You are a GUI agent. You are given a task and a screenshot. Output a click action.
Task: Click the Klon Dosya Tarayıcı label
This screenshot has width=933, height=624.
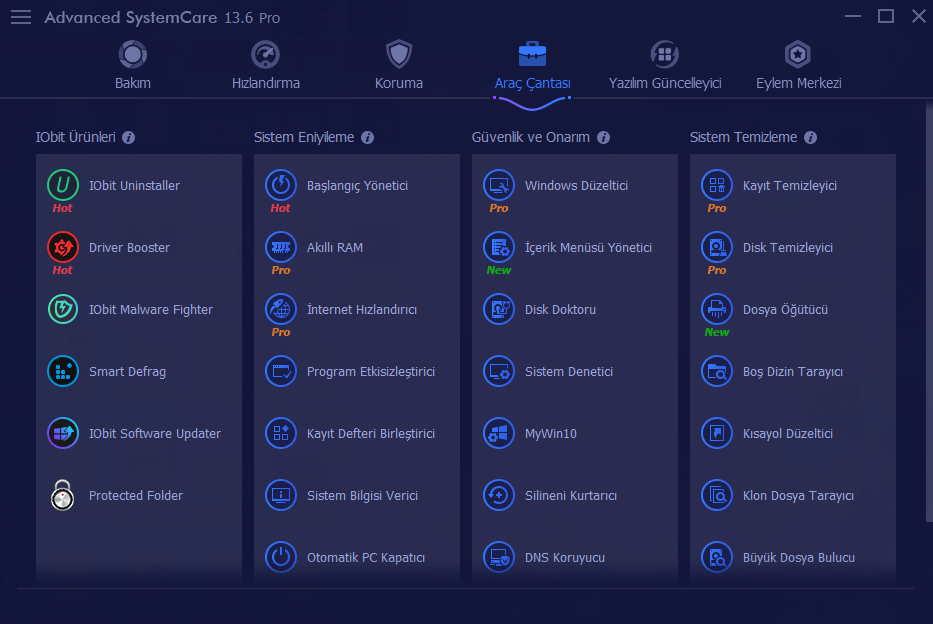coord(798,496)
